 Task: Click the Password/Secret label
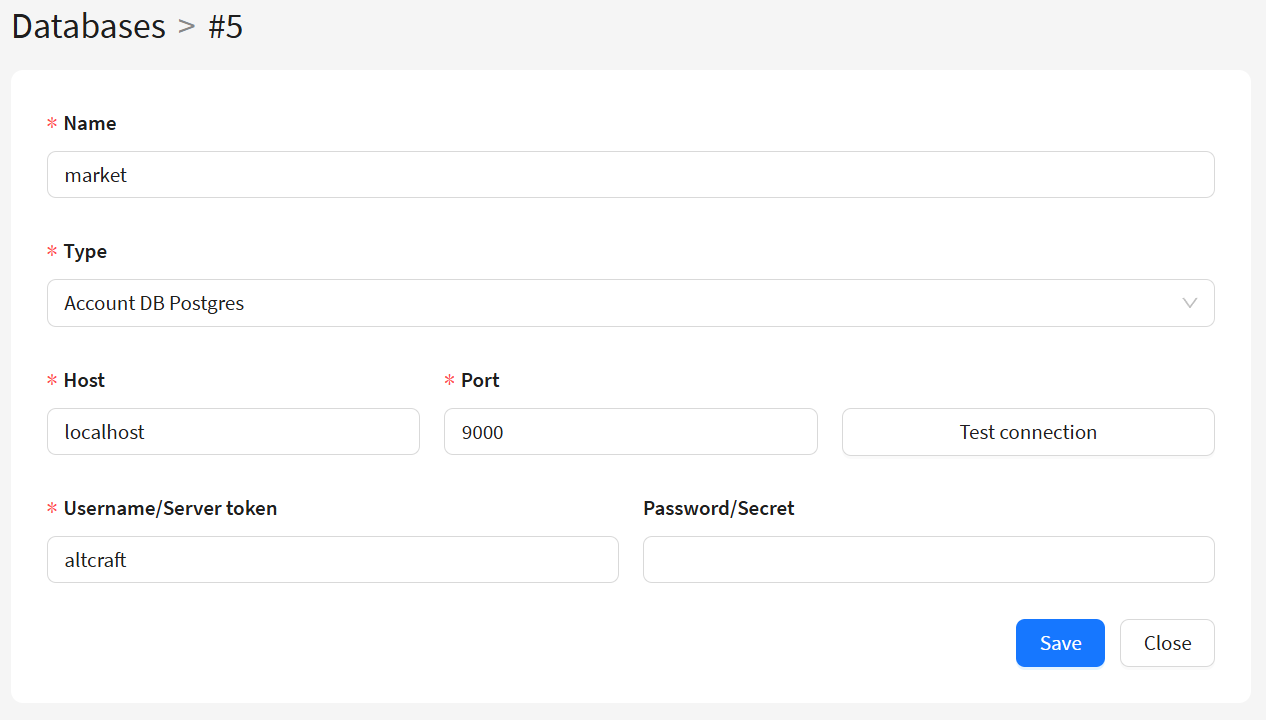pyautogui.click(x=718, y=508)
